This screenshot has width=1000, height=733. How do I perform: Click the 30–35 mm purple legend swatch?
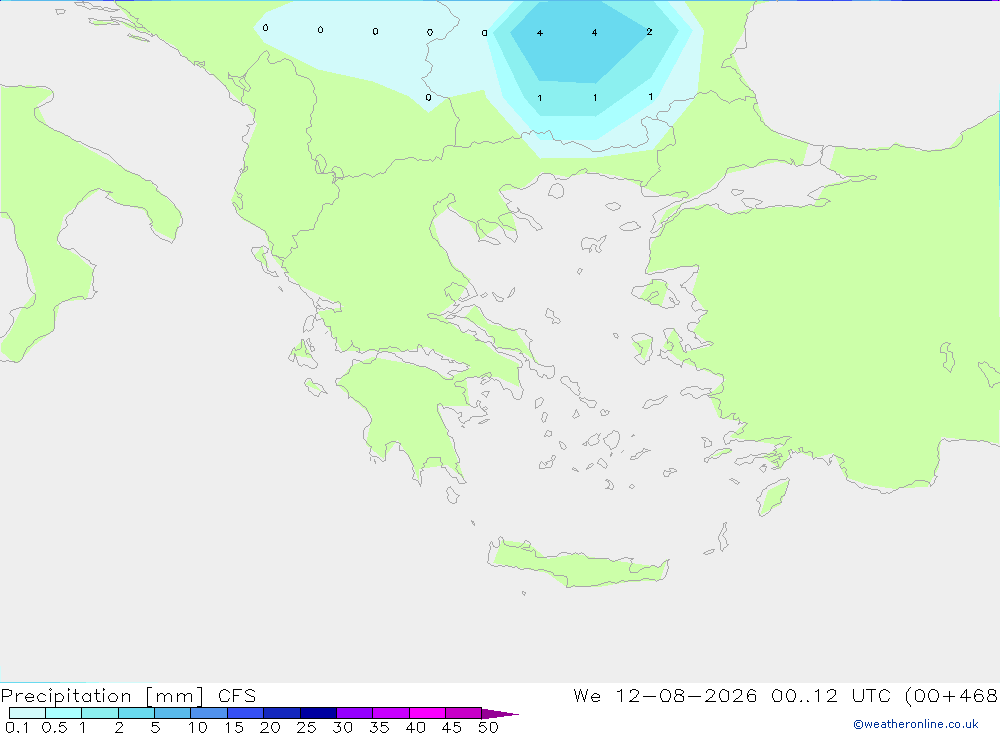(x=354, y=713)
